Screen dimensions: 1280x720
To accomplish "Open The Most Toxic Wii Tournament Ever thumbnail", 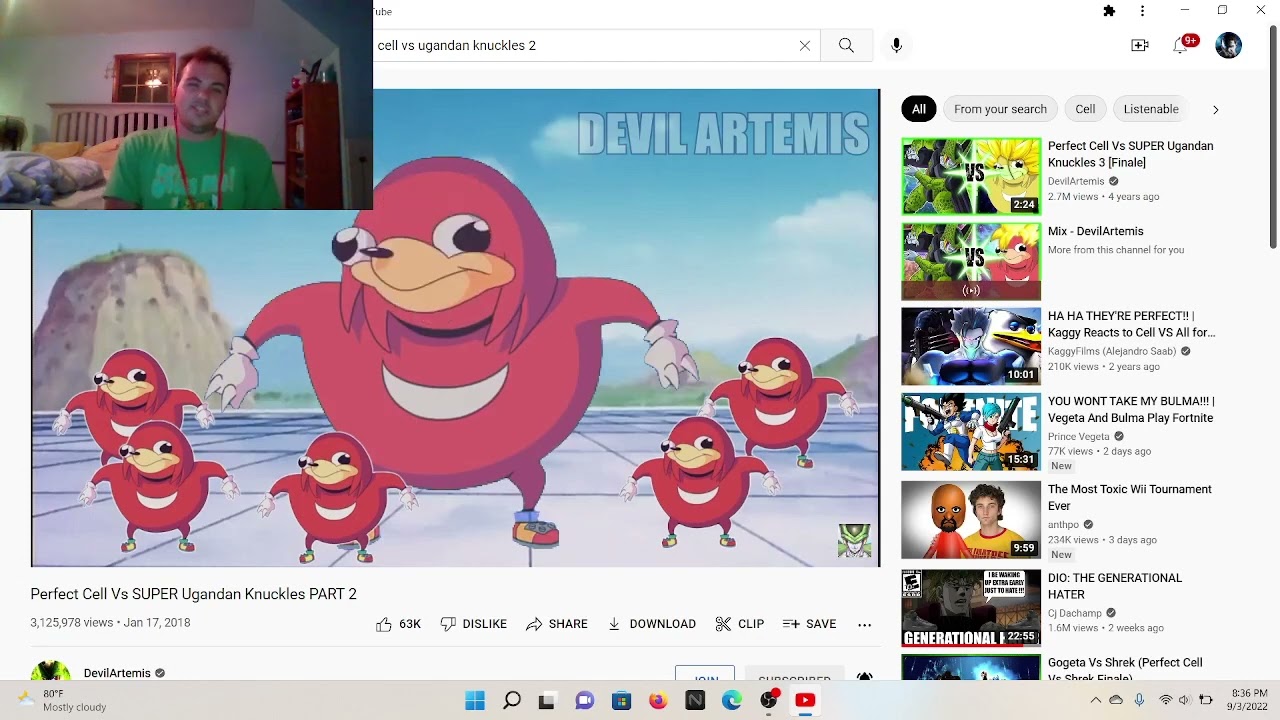I will pyautogui.click(x=971, y=520).
